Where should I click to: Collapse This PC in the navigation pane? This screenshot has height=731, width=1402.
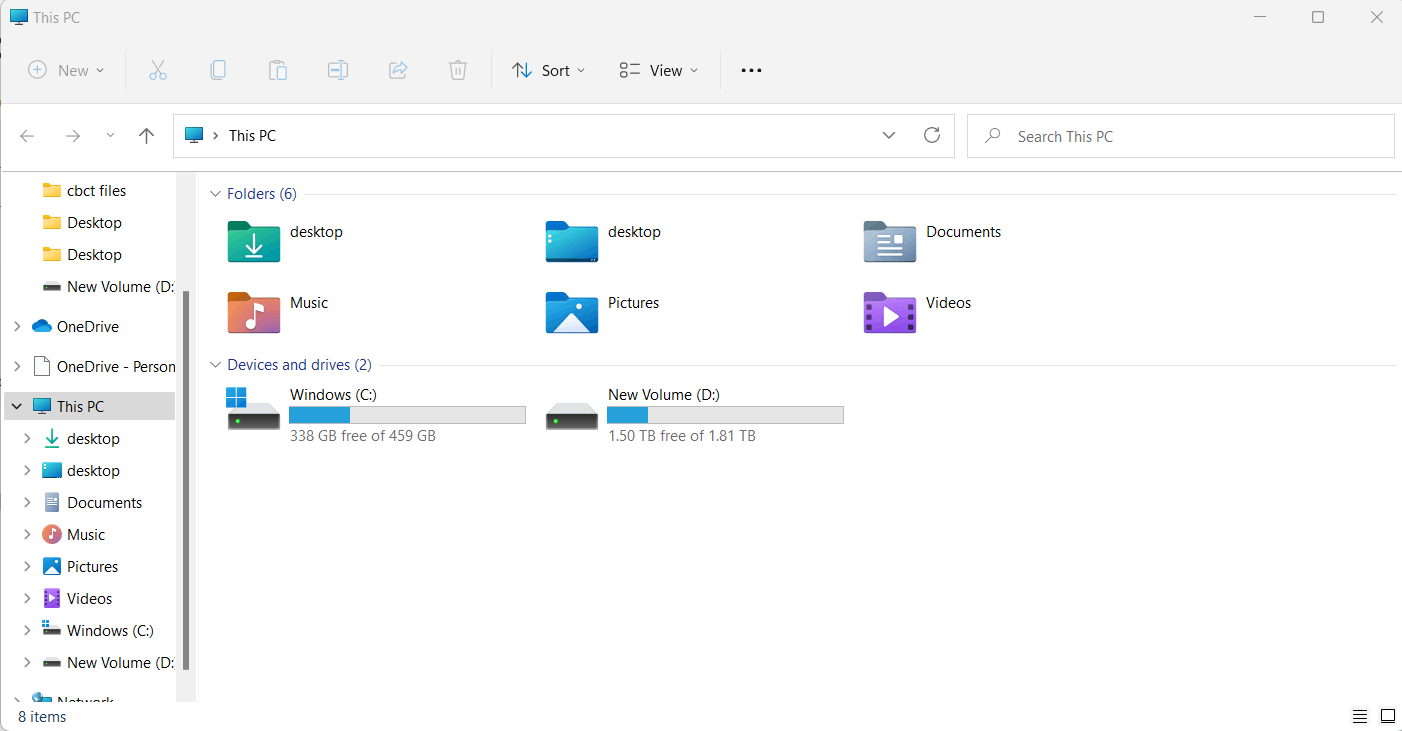[x=17, y=406]
